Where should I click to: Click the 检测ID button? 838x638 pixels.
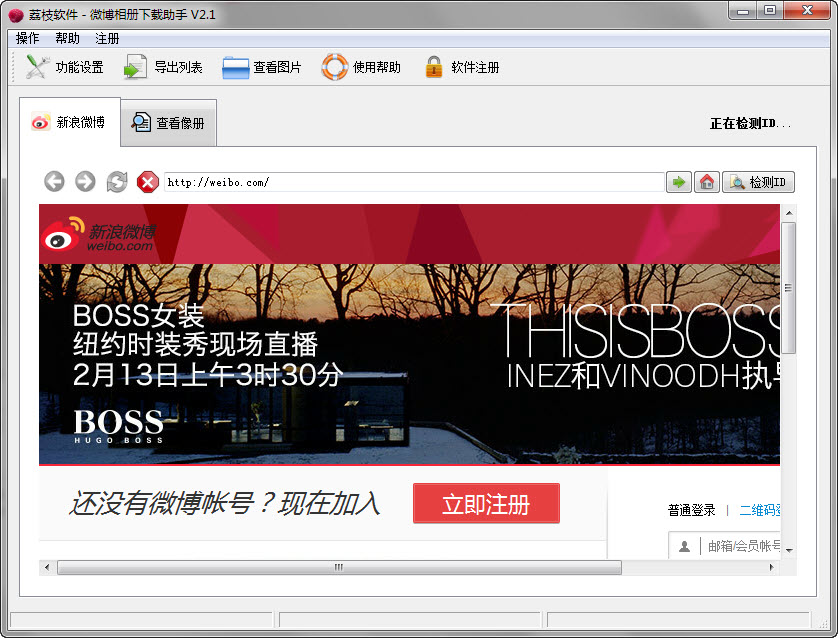pos(758,182)
